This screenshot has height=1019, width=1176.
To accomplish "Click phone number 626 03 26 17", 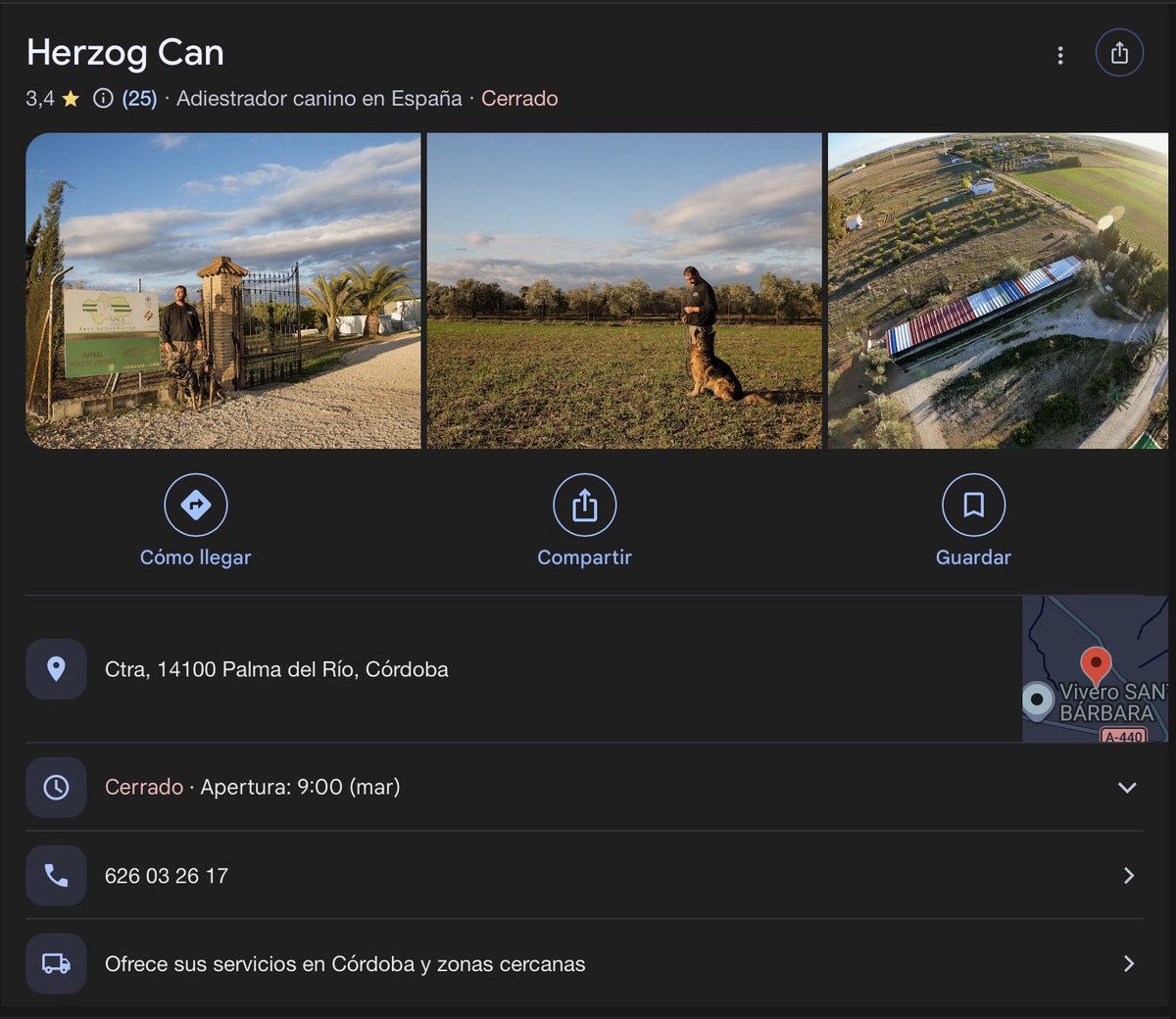I will (167, 876).
